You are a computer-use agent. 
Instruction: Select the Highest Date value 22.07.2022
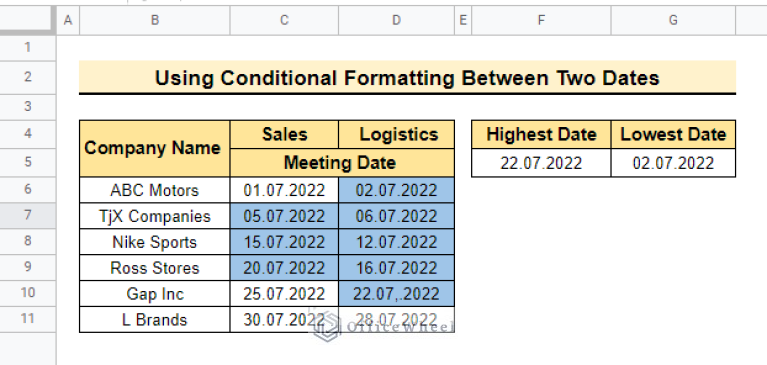click(541, 163)
